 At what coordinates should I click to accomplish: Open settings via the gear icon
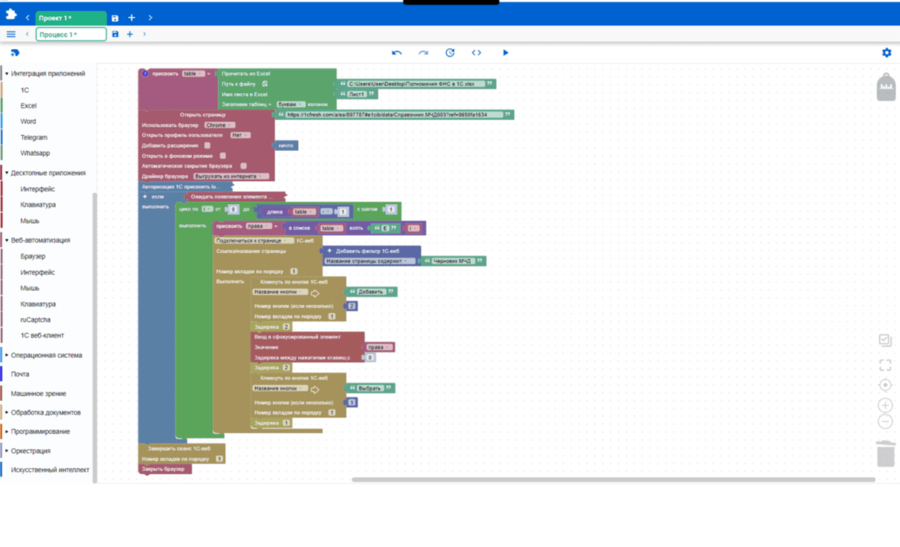(886, 53)
